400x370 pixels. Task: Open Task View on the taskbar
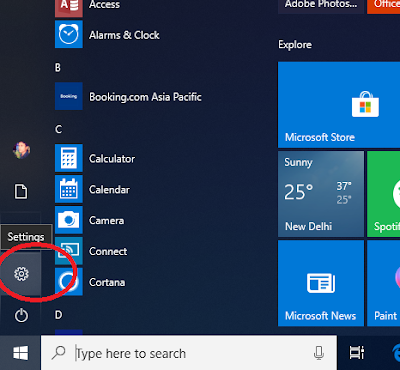(x=357, y=353)
